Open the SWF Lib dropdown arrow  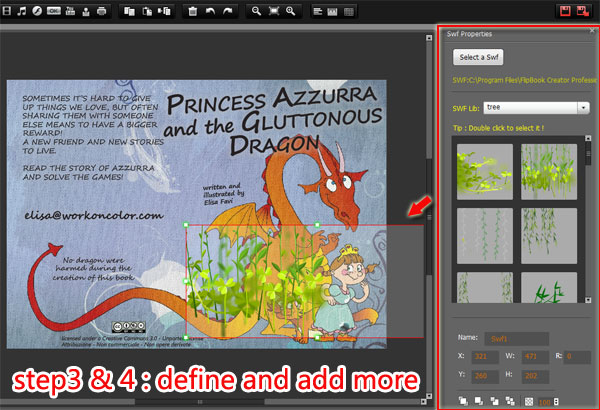pos(583,108)
